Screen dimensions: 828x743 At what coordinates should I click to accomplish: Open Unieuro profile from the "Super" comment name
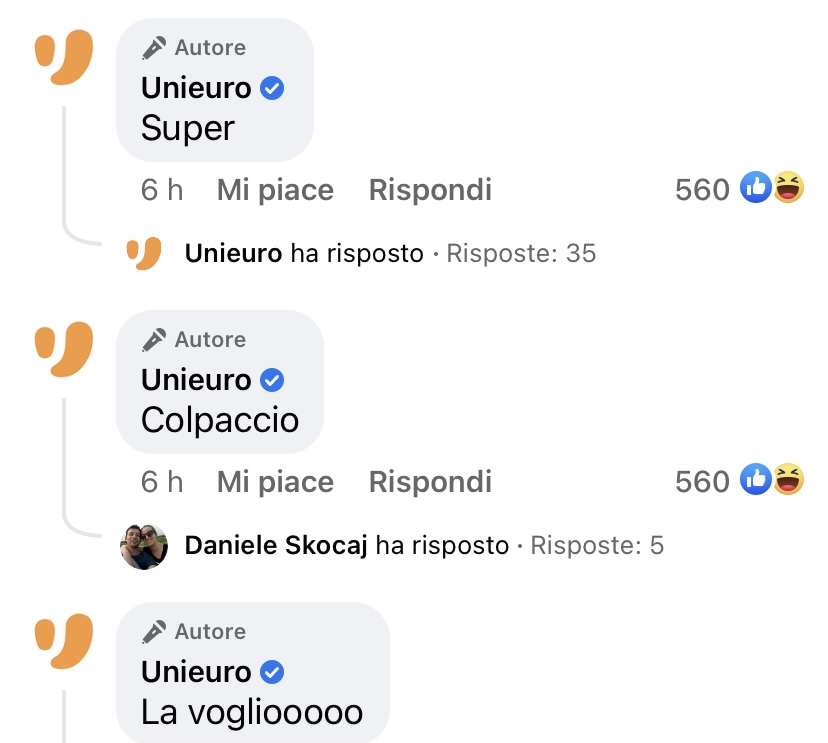pyautogui.click(x=196, y=88)
